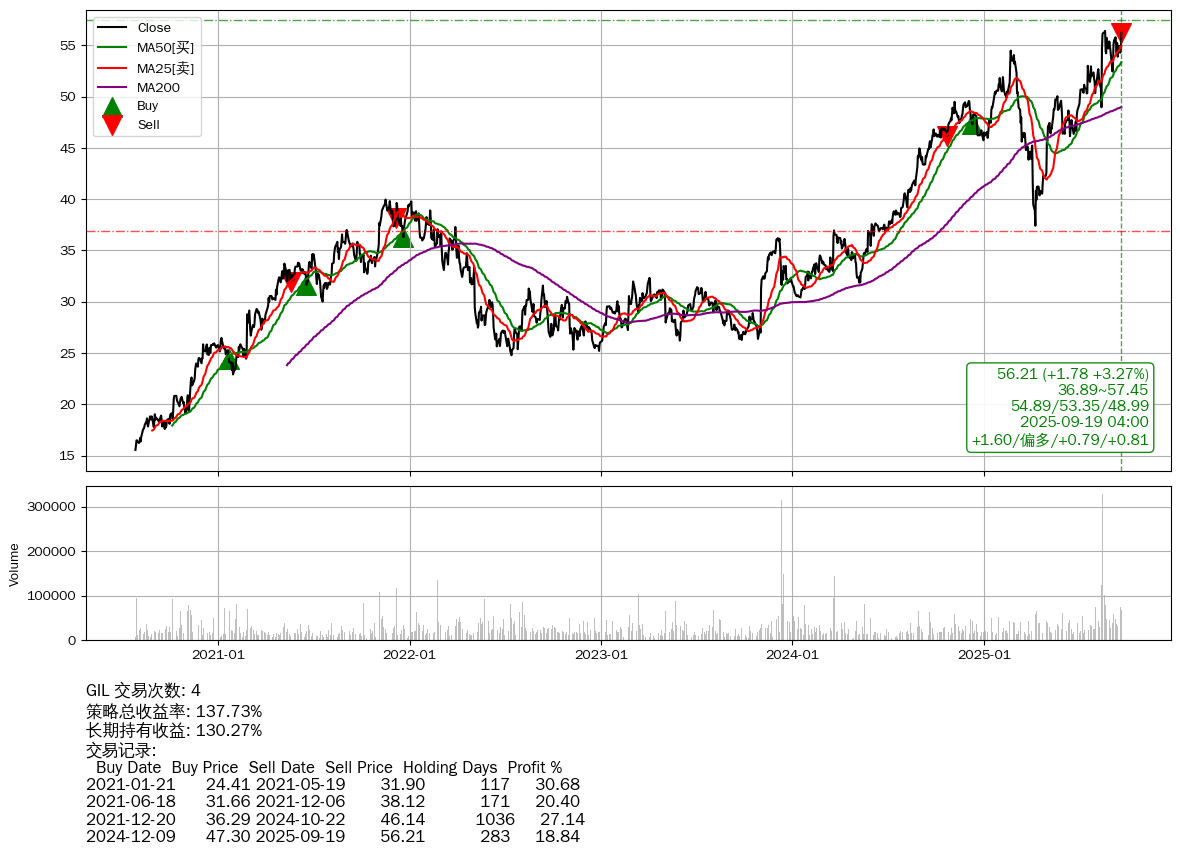The image size is (1180, 855).
Task: Click the trade record row starting 2021-12-20
Action: 335,819
